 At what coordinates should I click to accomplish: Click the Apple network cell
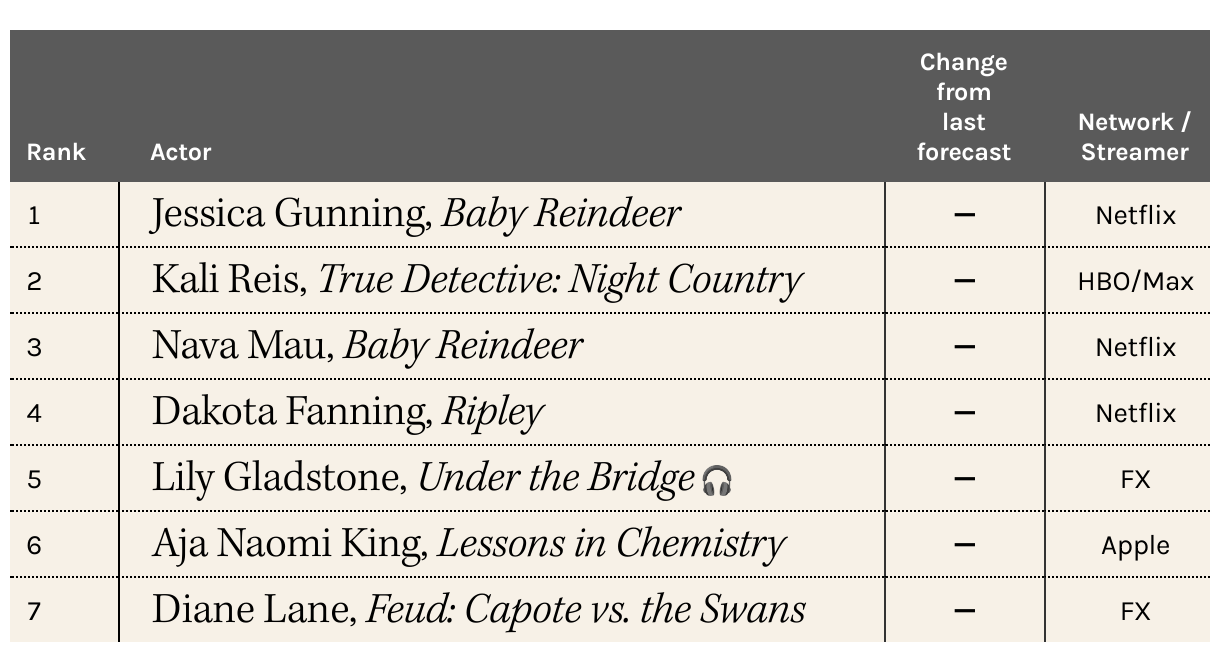(x=1135, y=546)
